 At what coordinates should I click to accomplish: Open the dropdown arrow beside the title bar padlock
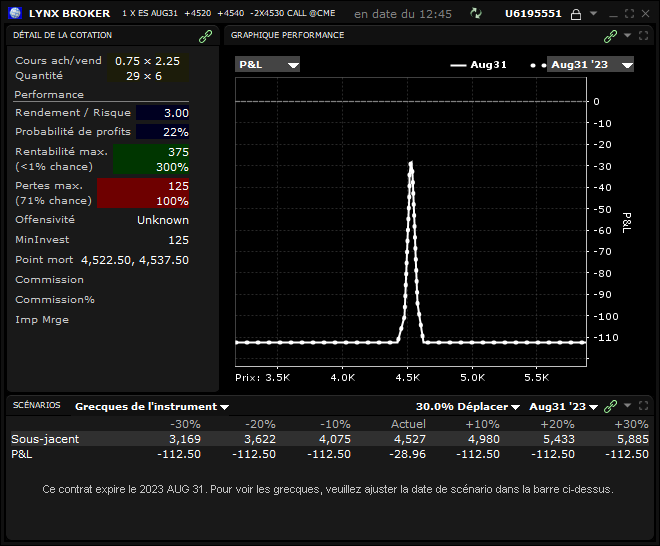(x=593, y=14)
